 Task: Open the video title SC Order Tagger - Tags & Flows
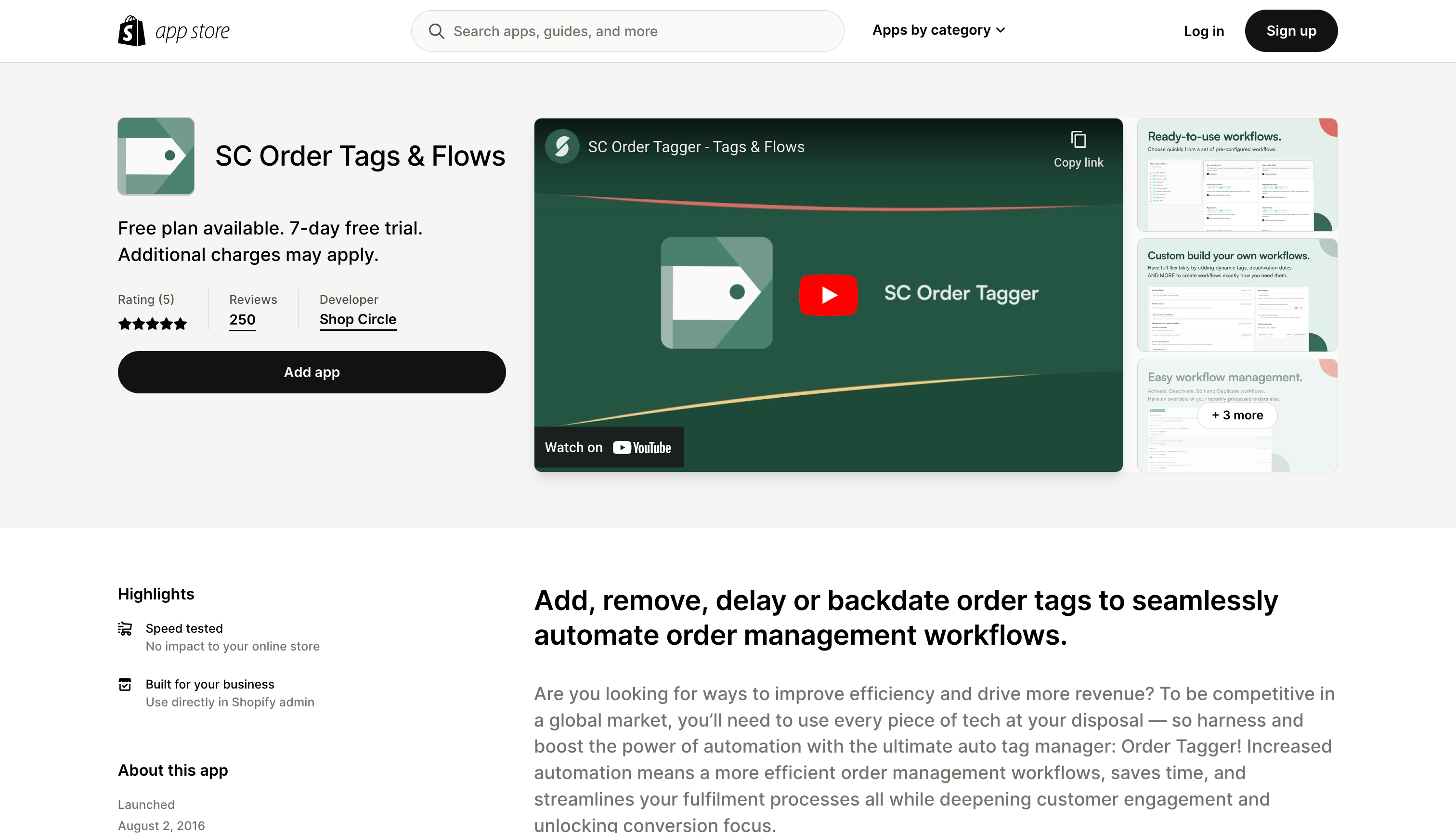coord(696,147)
